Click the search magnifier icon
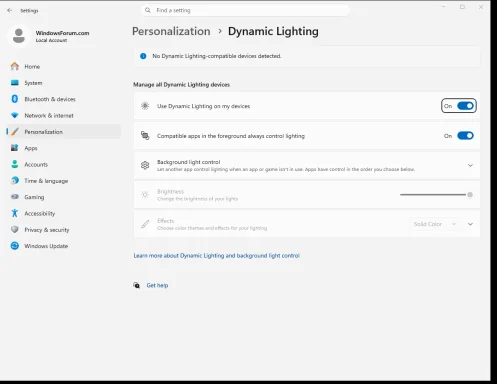This screenshot has height=384, width=497. pyautogui.click(x=148, y=10)
